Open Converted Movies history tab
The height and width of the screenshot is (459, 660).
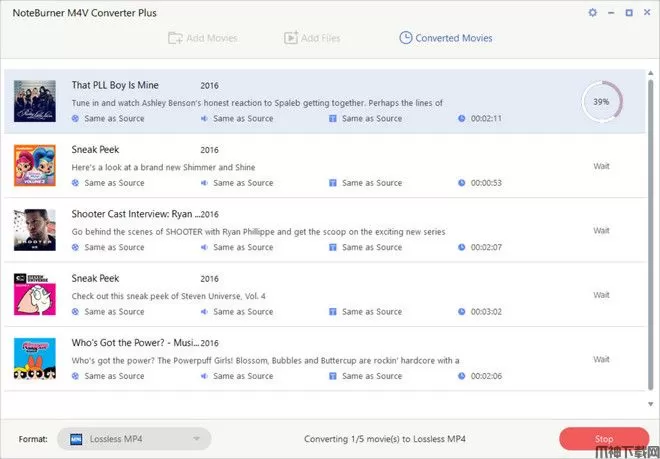pos(445,38)
